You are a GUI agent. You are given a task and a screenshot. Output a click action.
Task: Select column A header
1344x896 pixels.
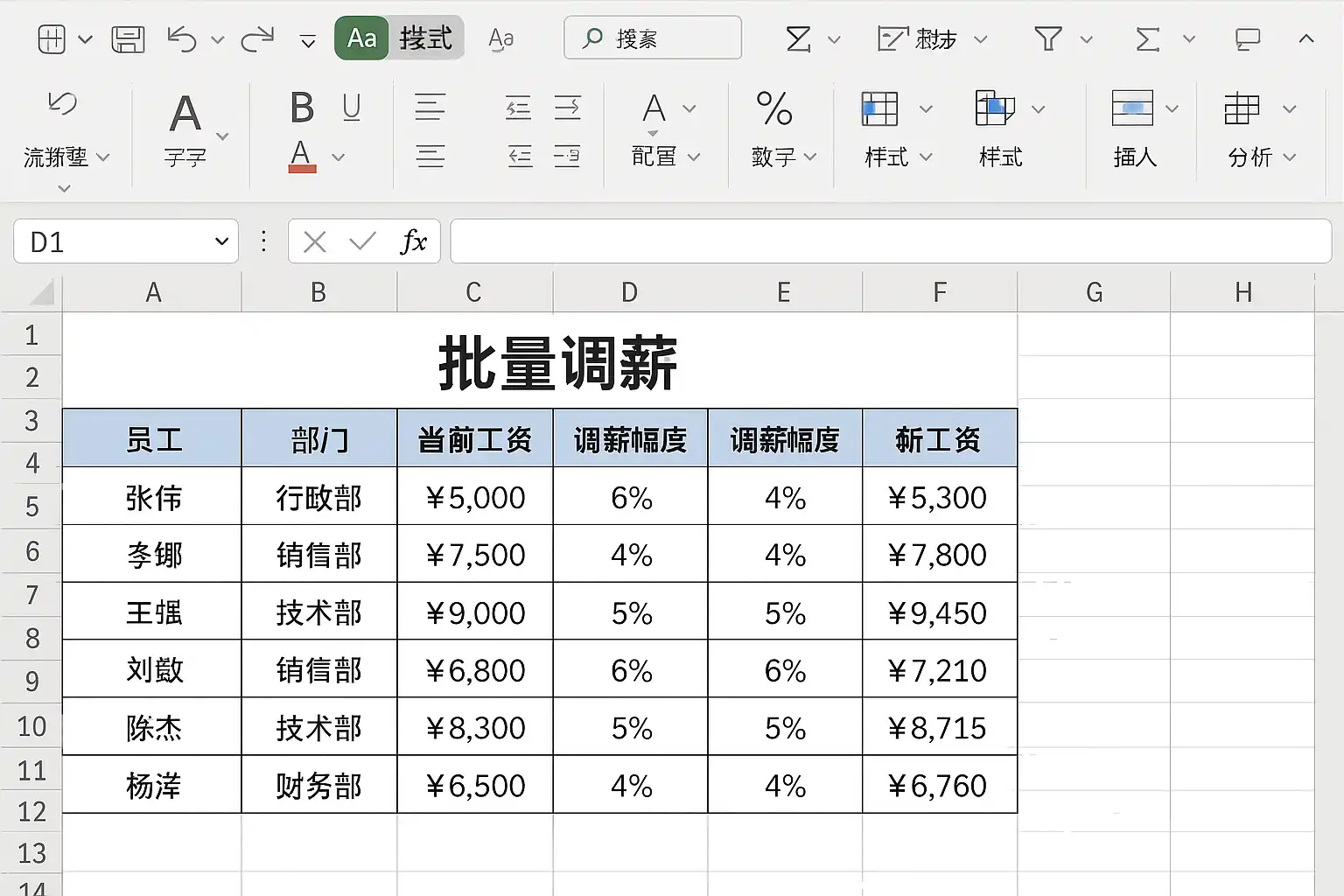(x=152, y=292)
